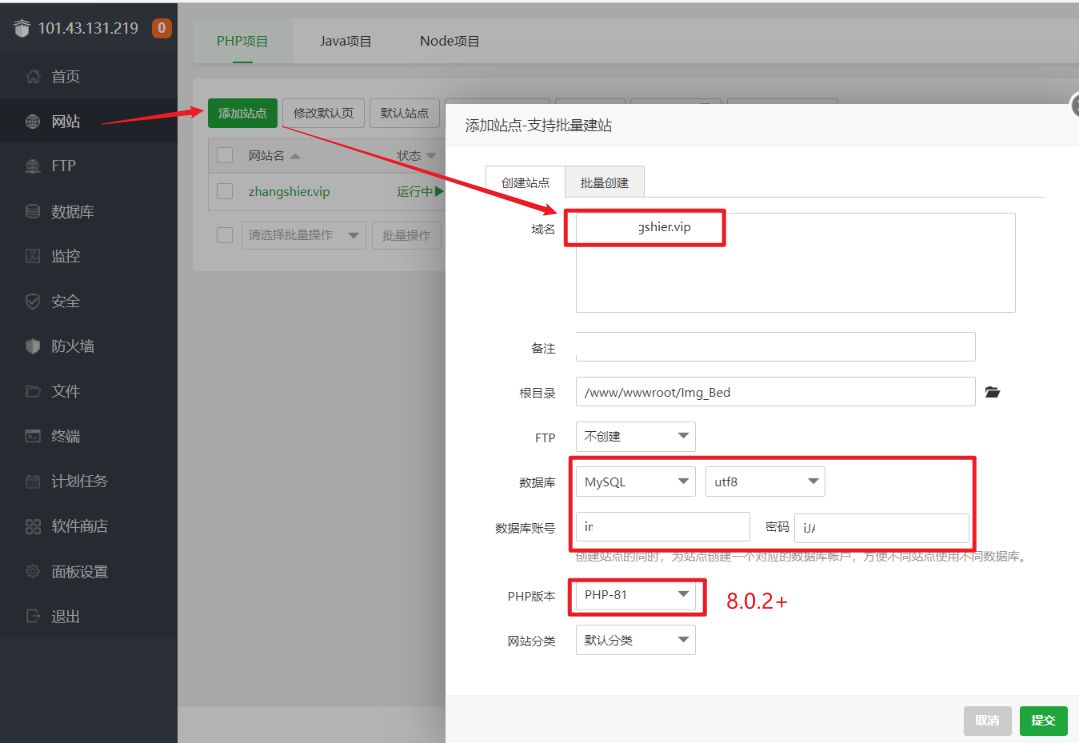Screen dimensions: 1079x743
Task: Click the 备注 remark input field
Action: pos(775,347)
